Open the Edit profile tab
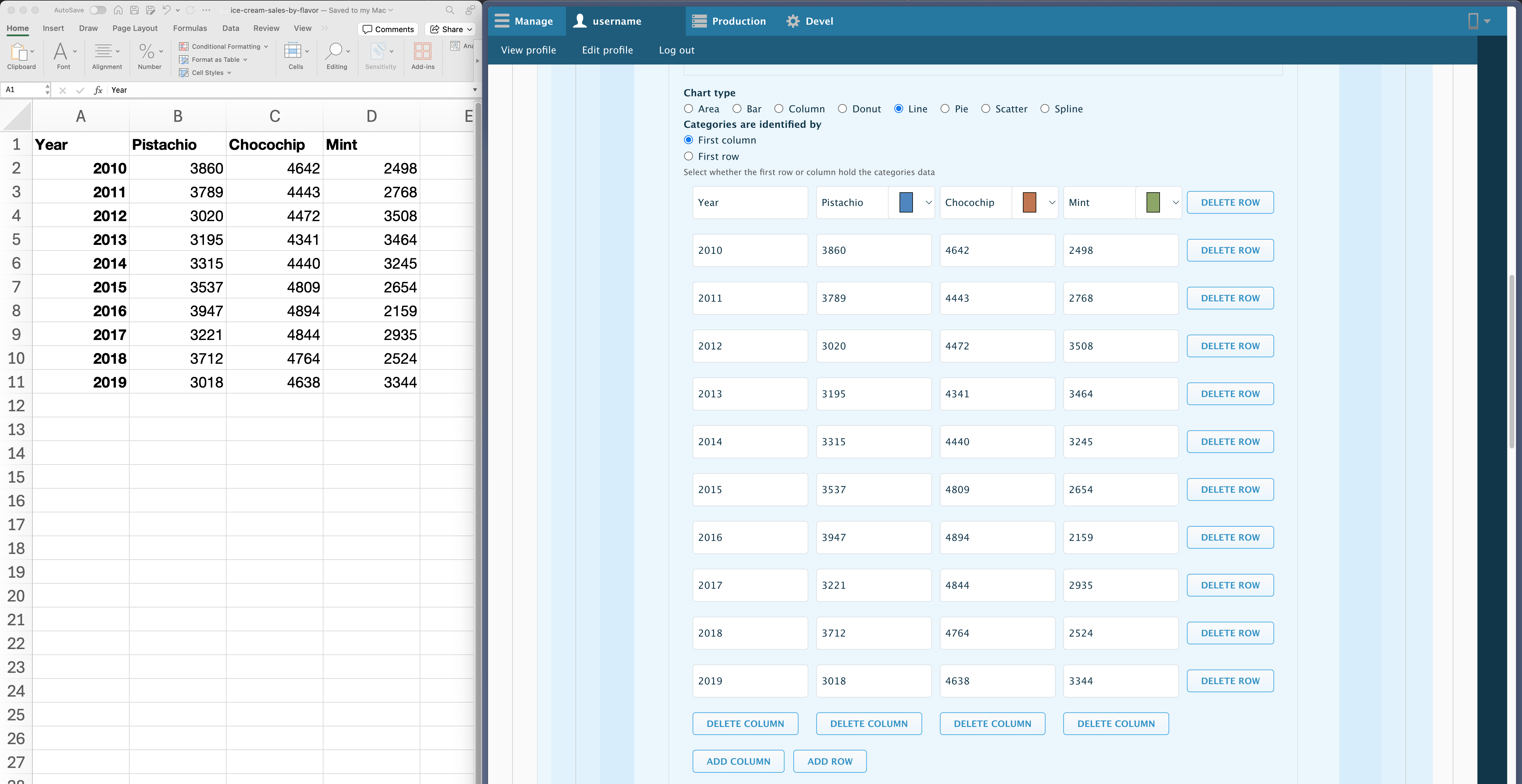Image resolution: width=1522 pixels, height=784 pixels. (607, 50)
